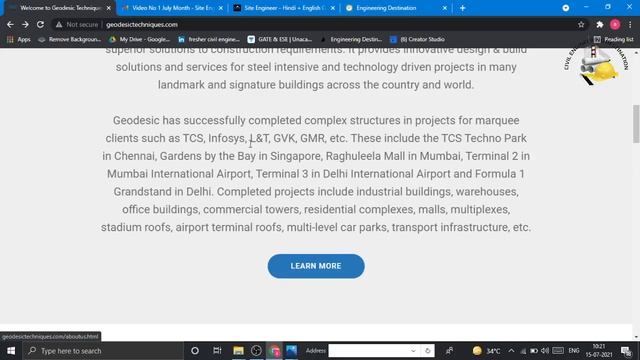Click the browser Forward arrow

[x=25, y=24]
